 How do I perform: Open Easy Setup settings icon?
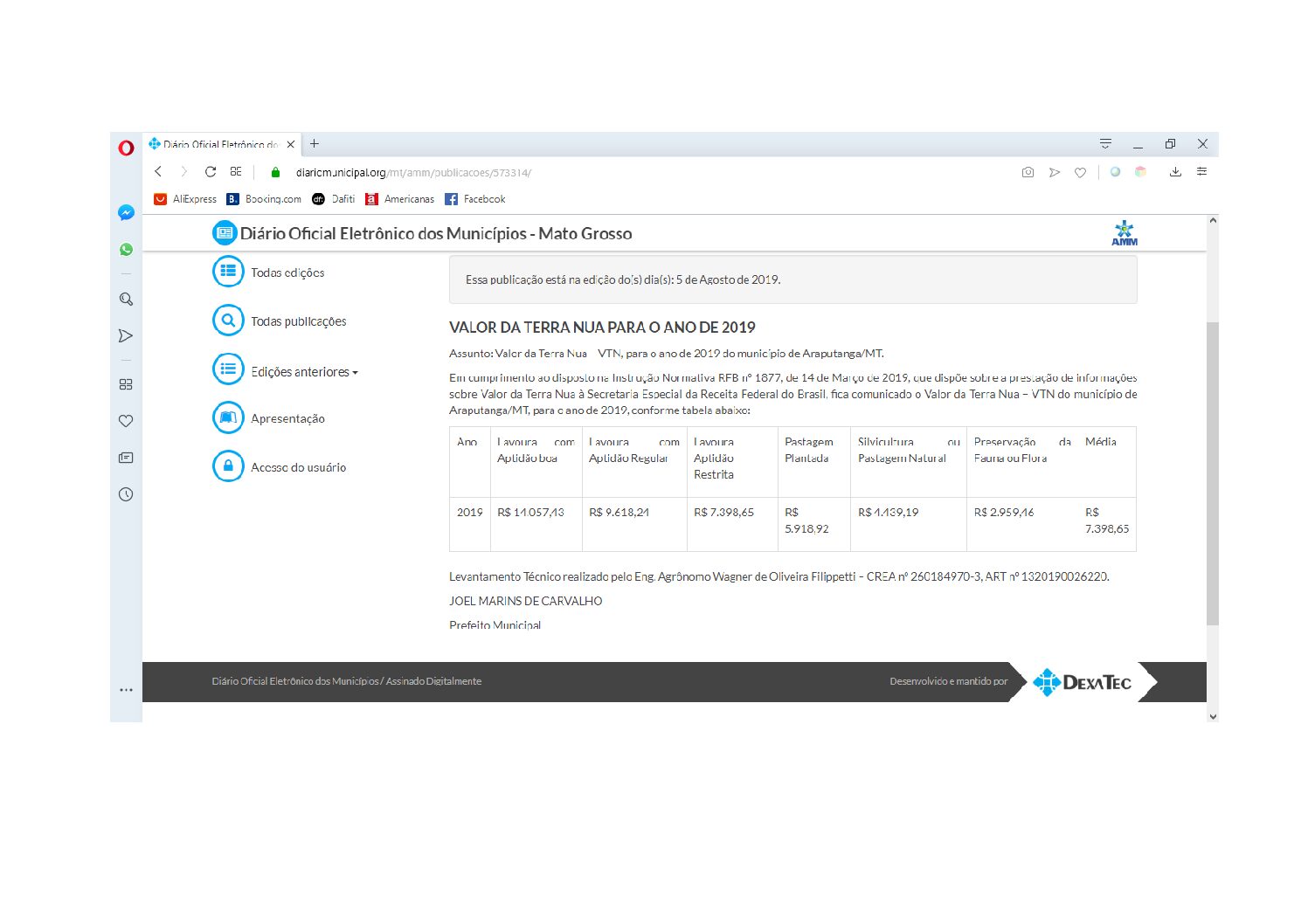1201,172
